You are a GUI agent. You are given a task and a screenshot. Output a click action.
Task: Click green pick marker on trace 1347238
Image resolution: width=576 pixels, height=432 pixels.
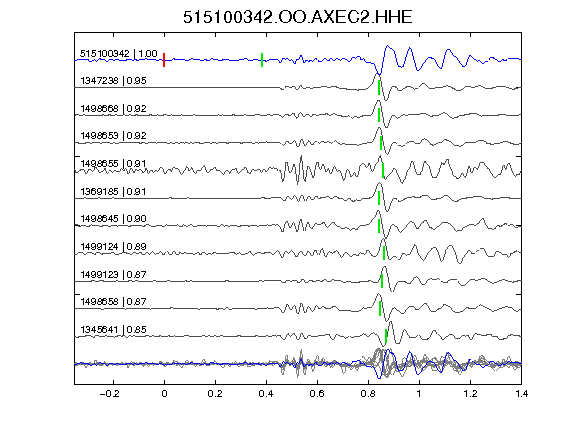(379, 87)
